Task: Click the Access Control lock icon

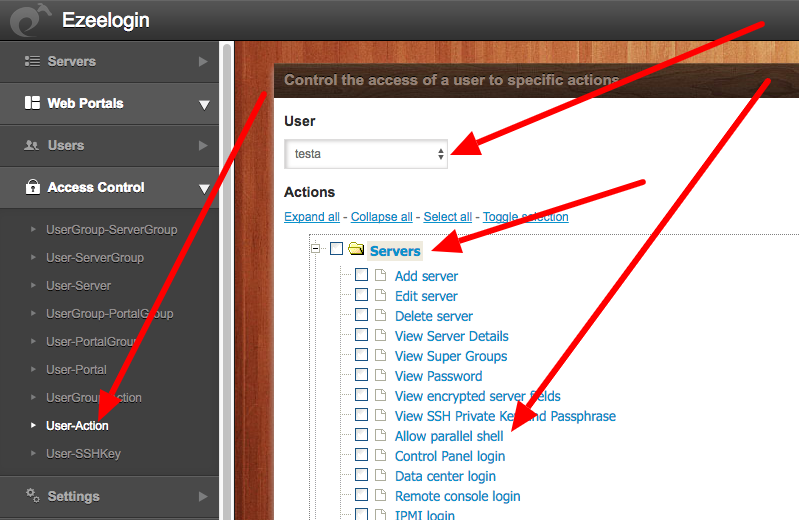Action: [33, 187]
